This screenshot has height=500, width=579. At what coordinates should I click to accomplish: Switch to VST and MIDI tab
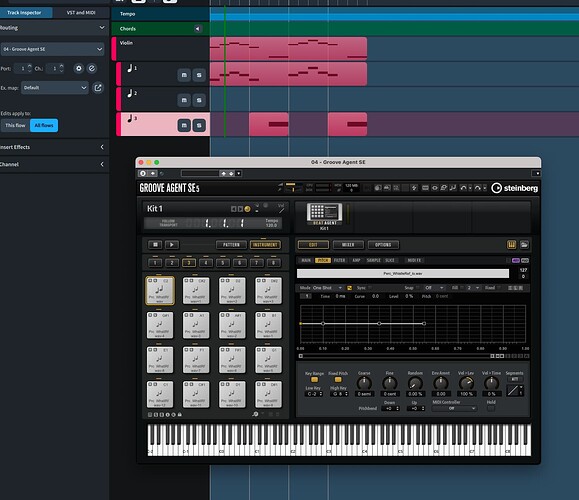tap(81, 13)
